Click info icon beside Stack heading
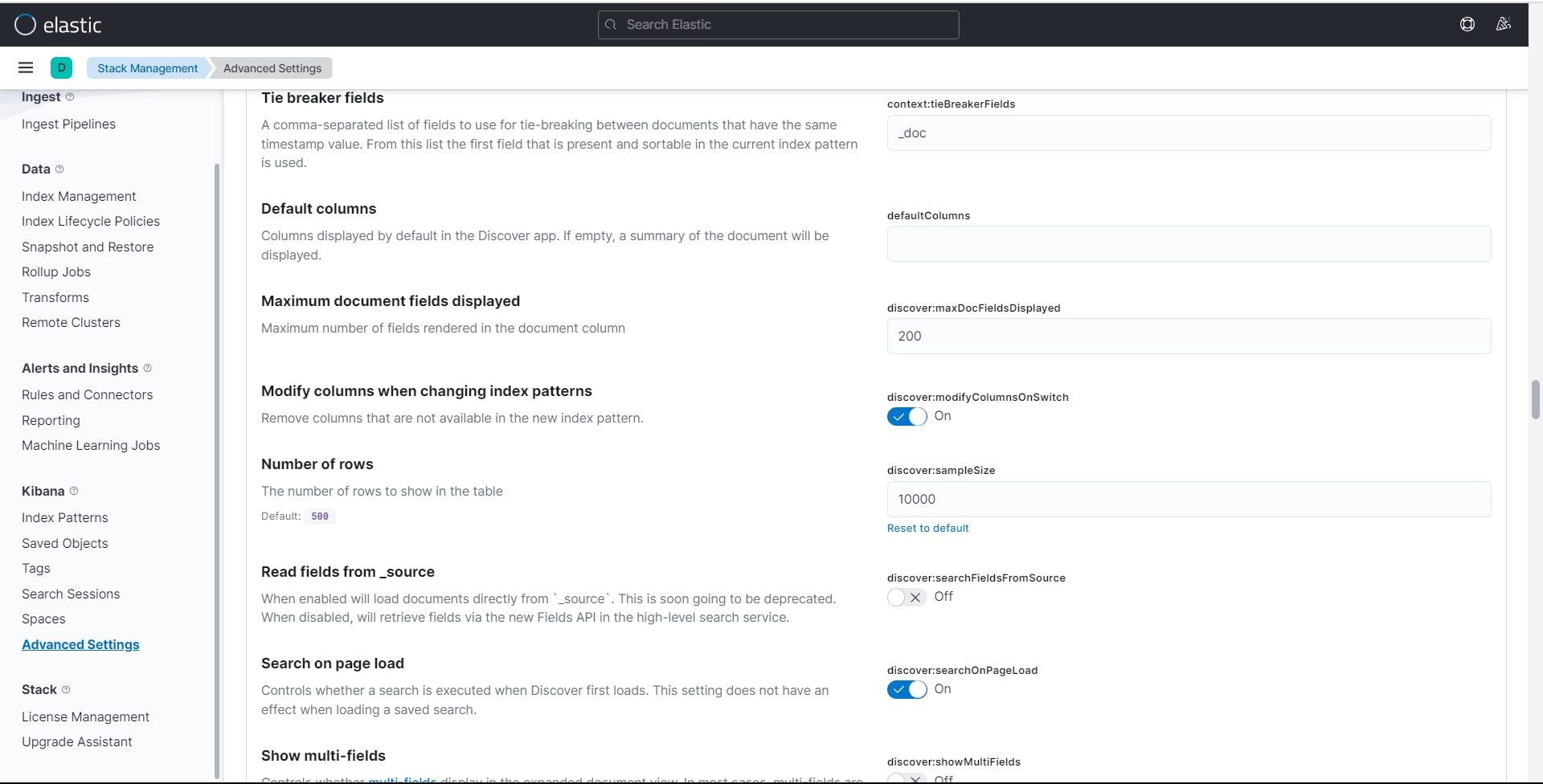This screenshot has height=784, width=1543. (x=66, y=689)
